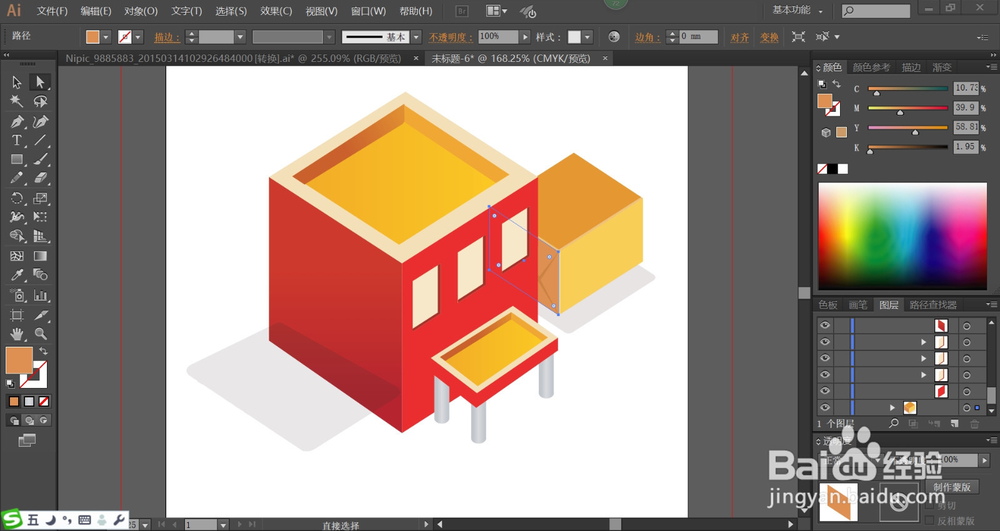Select the Blend tool
This screenshot has width=1000, height=531.
click(x=40, y=275)
